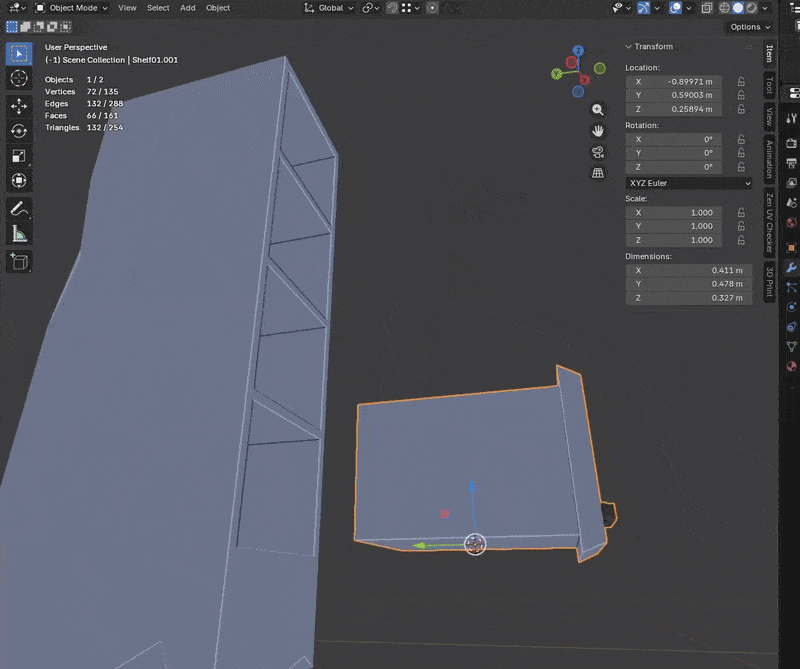Open the Global orientation dropdown
The height and width of the screenshot is (669, 800).
(329, 8)
